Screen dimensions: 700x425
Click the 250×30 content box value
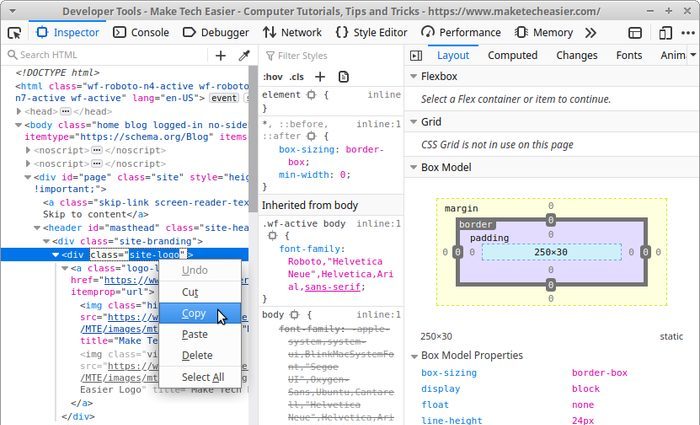551,252
